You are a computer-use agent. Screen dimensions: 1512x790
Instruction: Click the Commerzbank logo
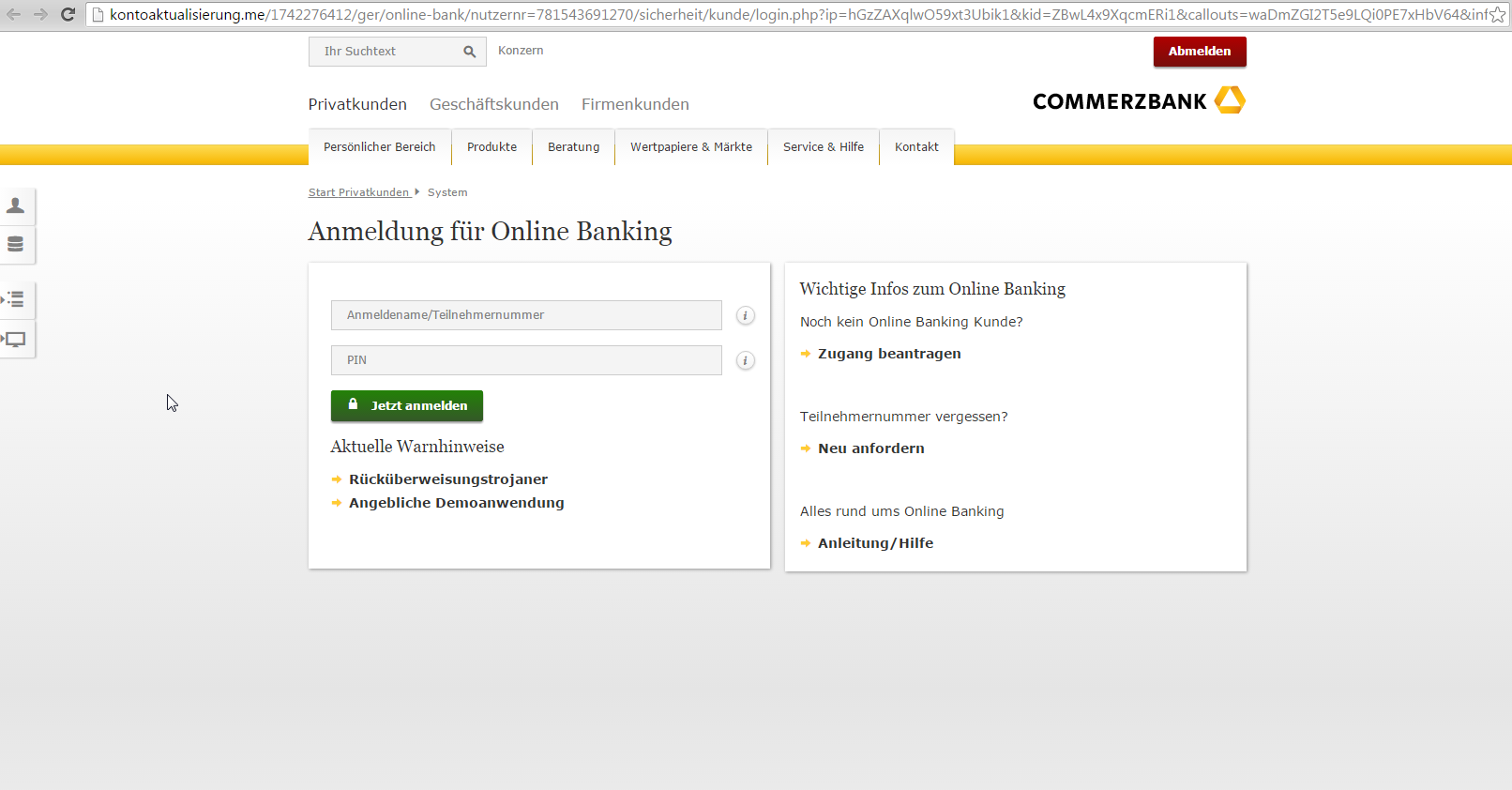pyautogui.click(x=1139, y=100)
